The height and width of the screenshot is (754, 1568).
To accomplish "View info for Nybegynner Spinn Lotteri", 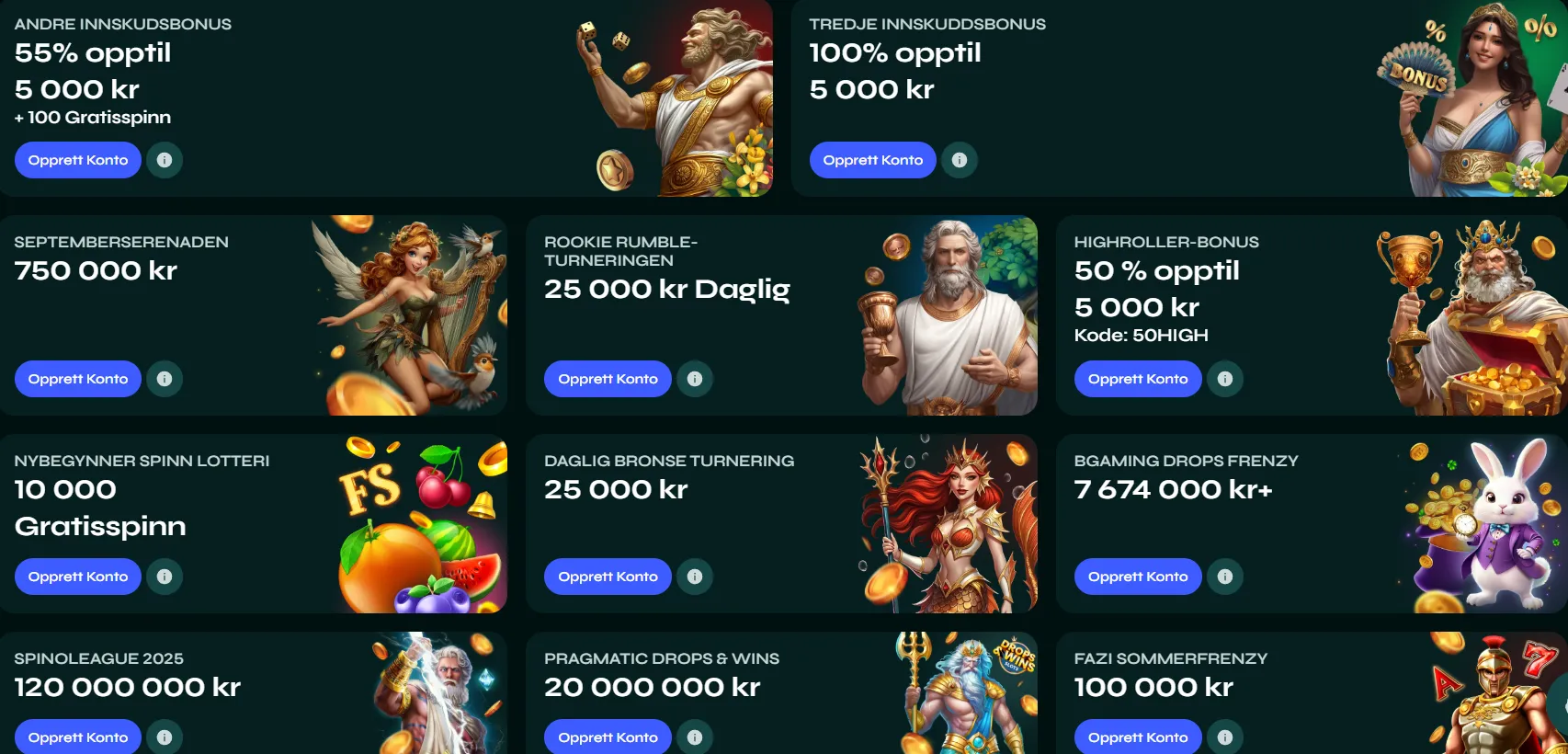I will (165, 577).
